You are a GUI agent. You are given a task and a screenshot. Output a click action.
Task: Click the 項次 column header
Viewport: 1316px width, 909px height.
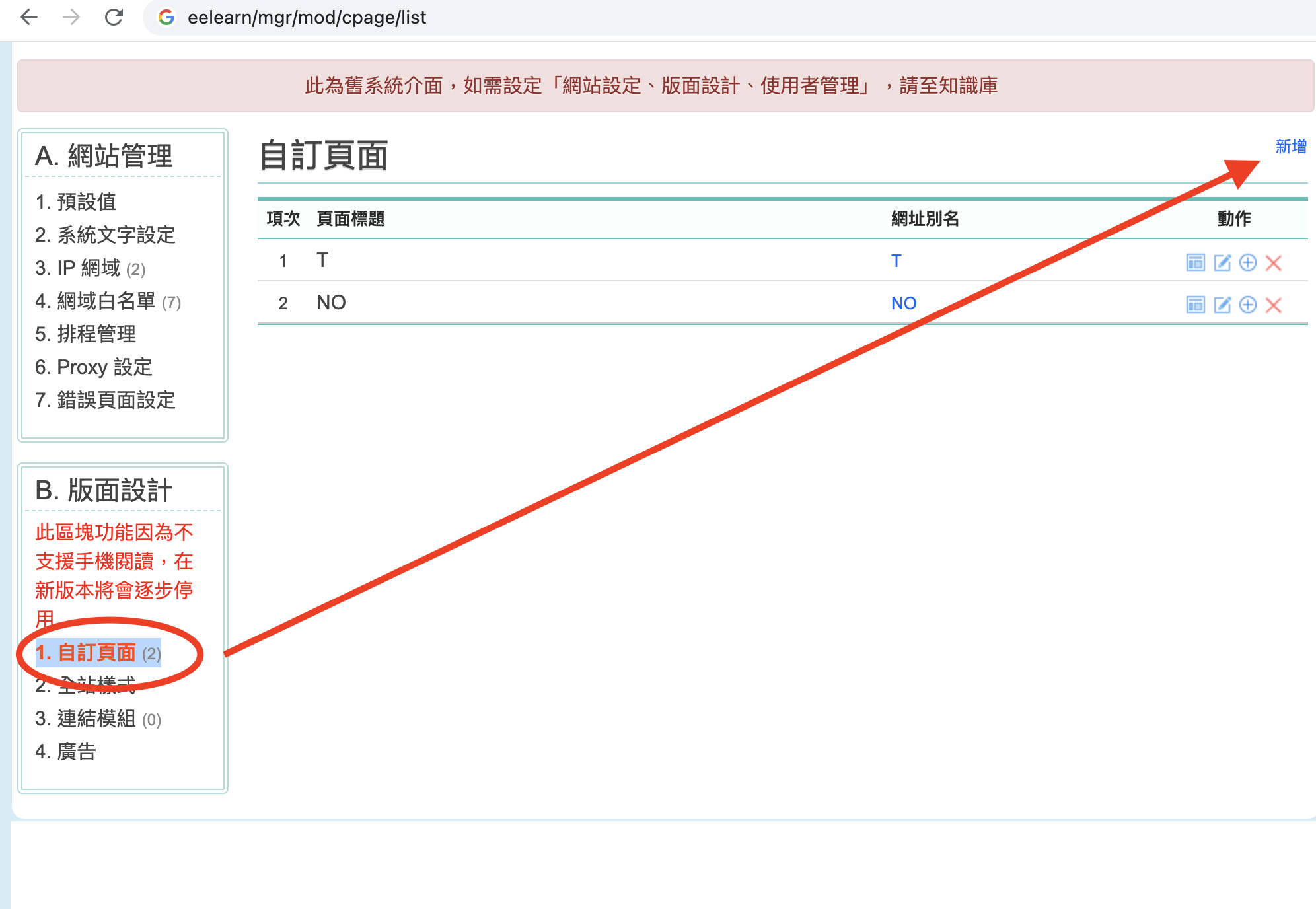[283, 219]
